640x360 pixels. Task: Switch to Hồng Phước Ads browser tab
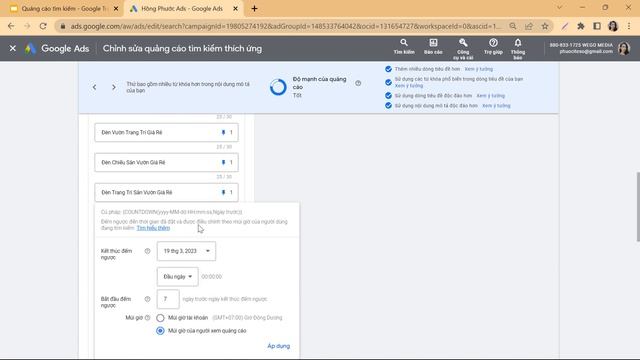tap(182, 9)
